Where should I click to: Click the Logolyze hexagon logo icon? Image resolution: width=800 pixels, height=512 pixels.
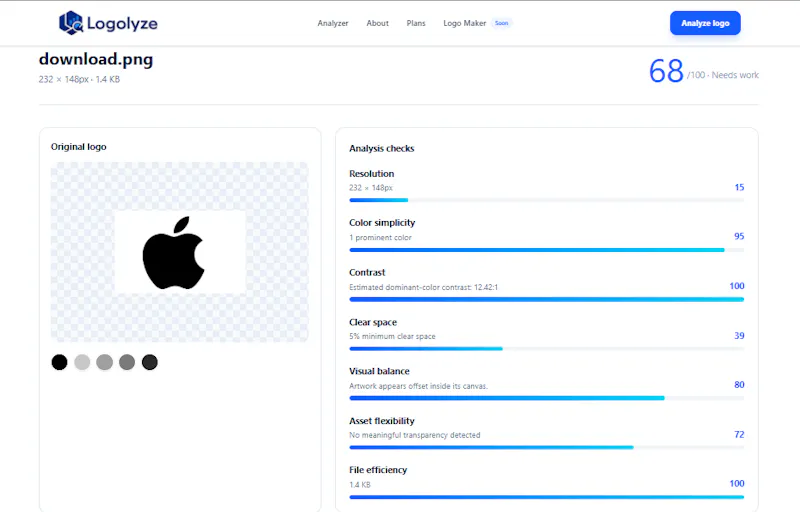[x=71, y=23]
